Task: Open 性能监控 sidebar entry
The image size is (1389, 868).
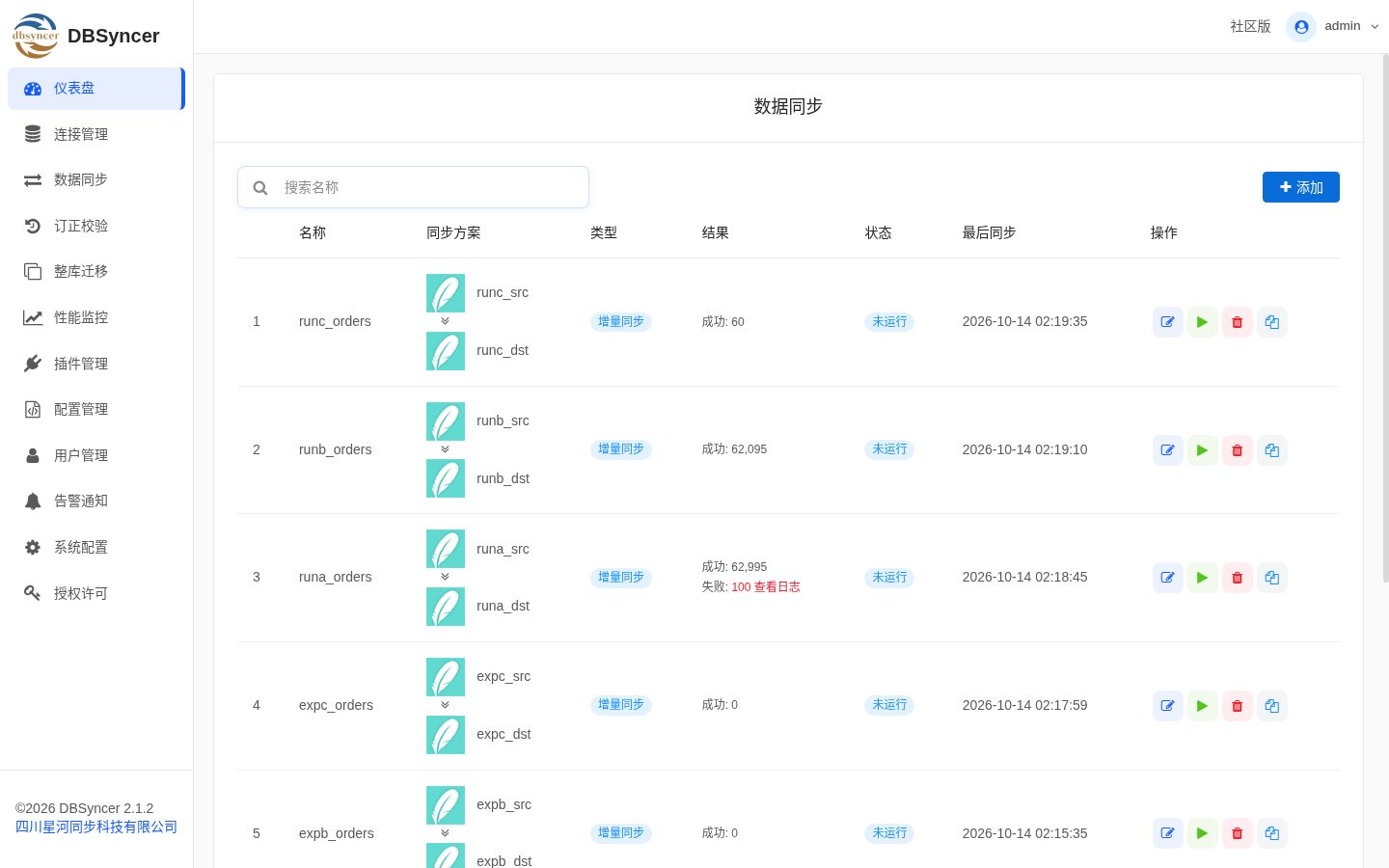Action: tap(95, 317)
